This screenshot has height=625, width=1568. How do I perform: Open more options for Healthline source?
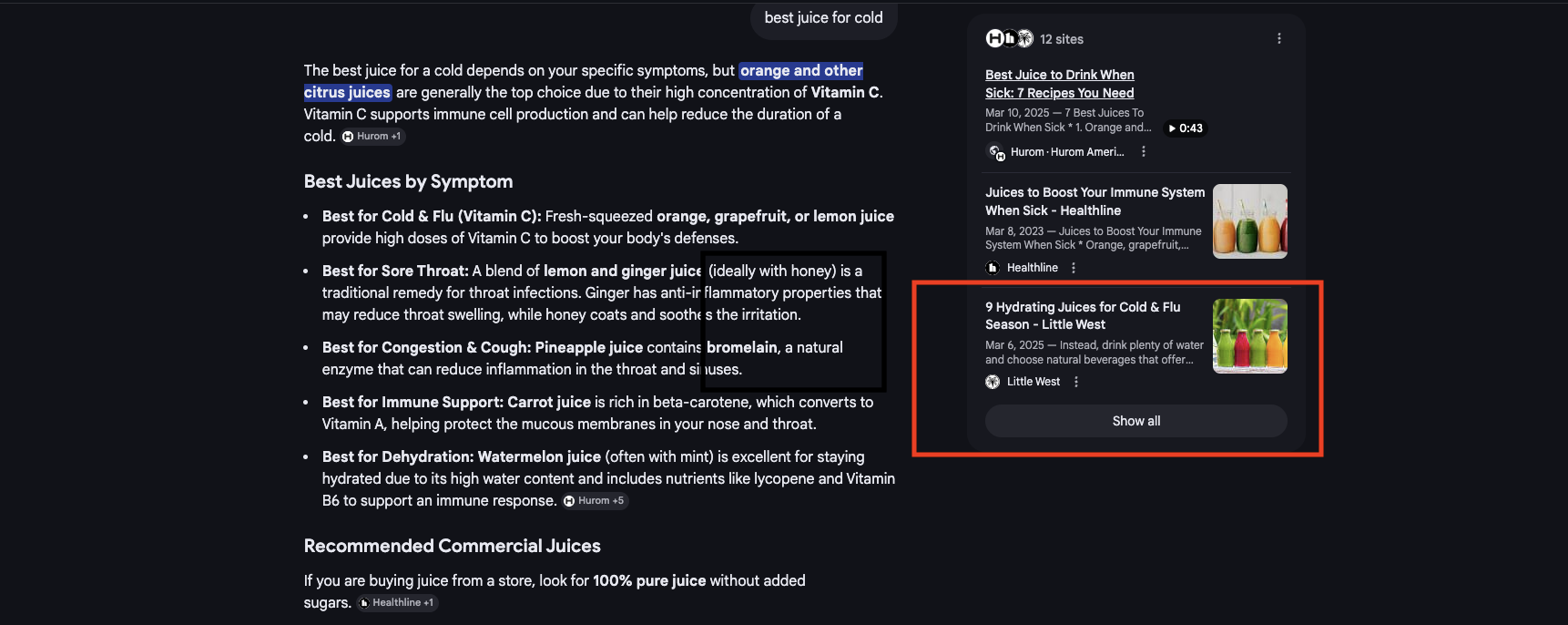1074,268
